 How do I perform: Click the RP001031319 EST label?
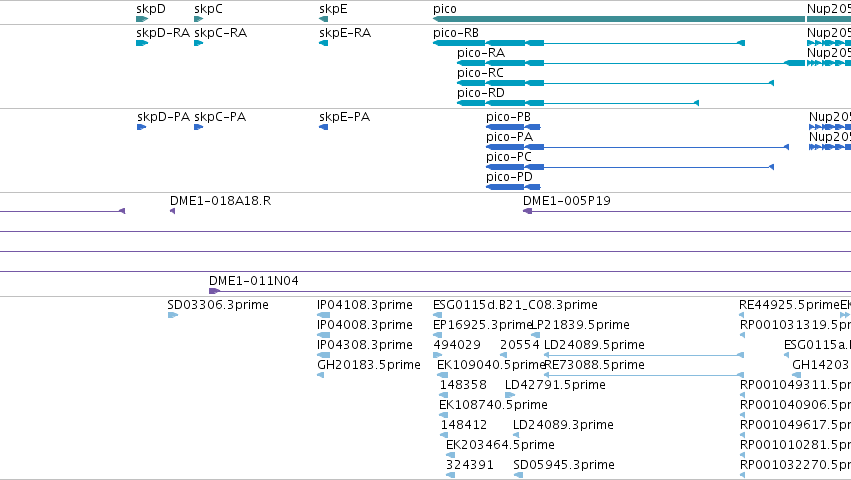point(795,325)
